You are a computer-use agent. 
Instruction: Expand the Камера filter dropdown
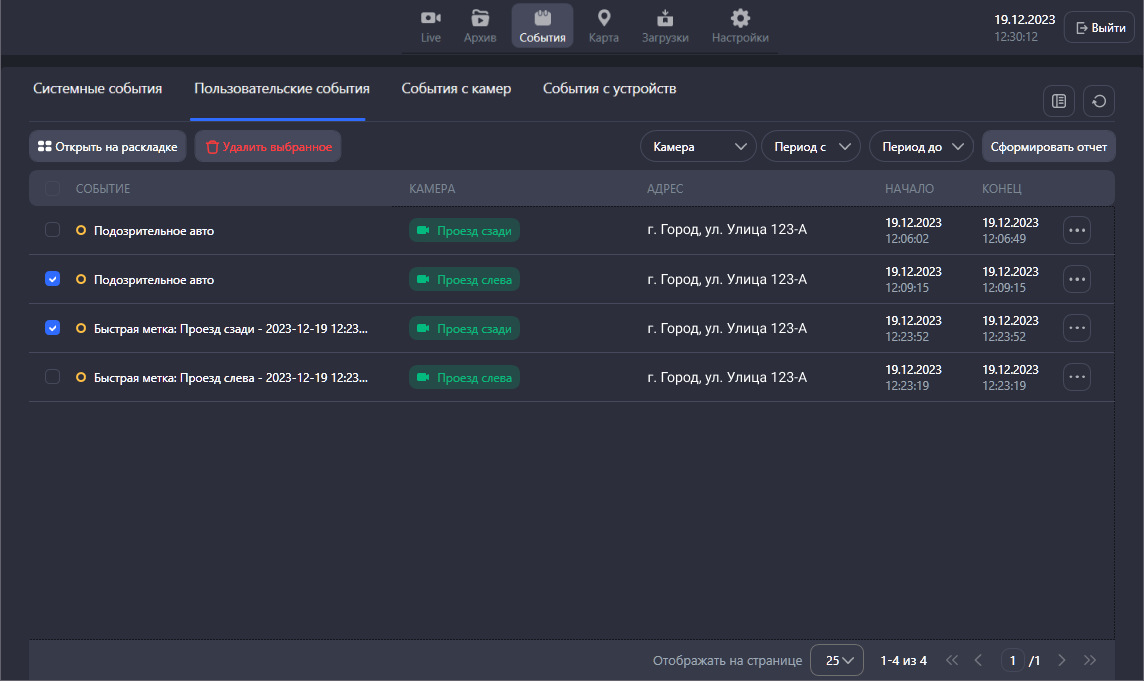[698, 147]
